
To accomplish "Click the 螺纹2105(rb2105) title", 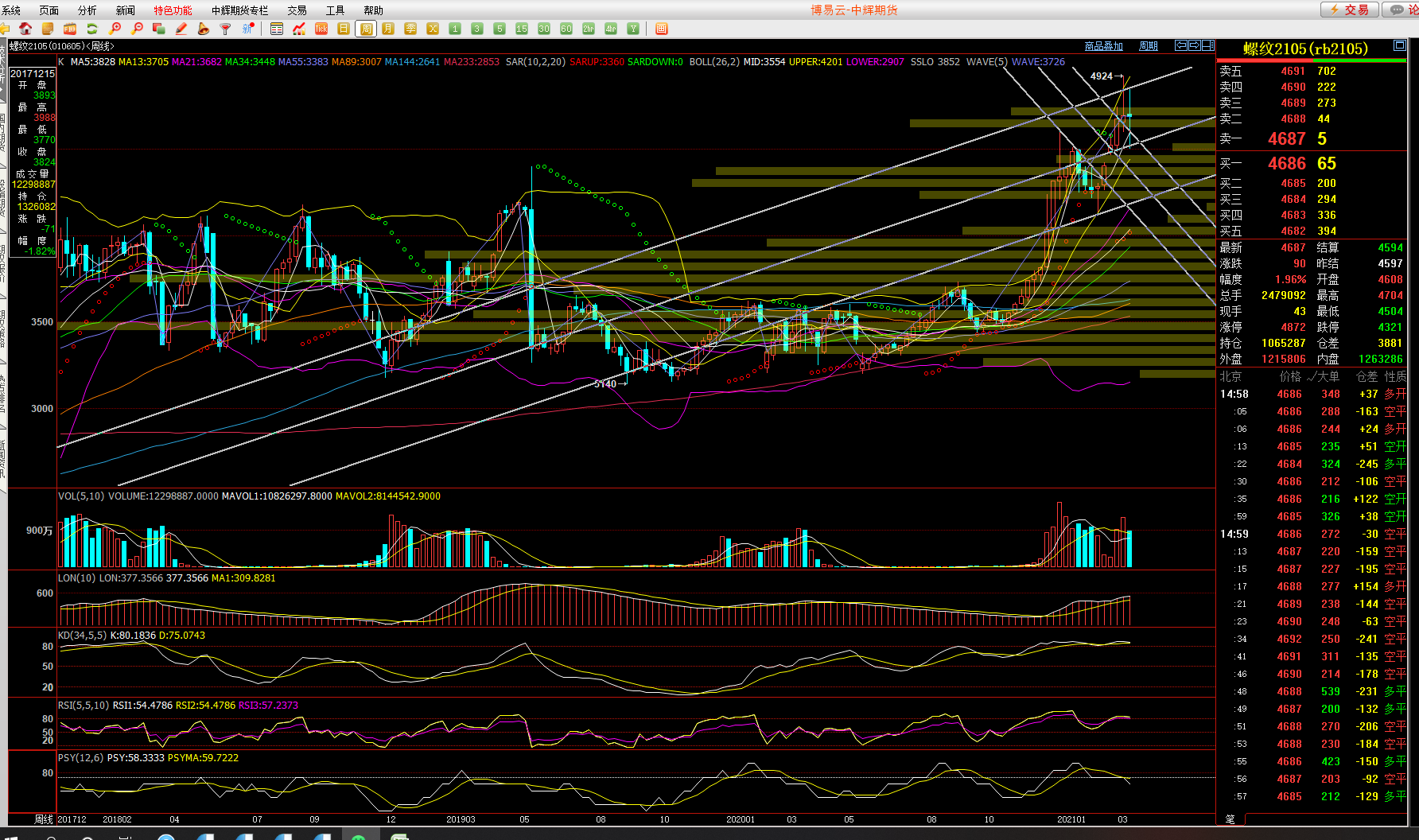I will pyautogui.click(x=1305, y=49).
